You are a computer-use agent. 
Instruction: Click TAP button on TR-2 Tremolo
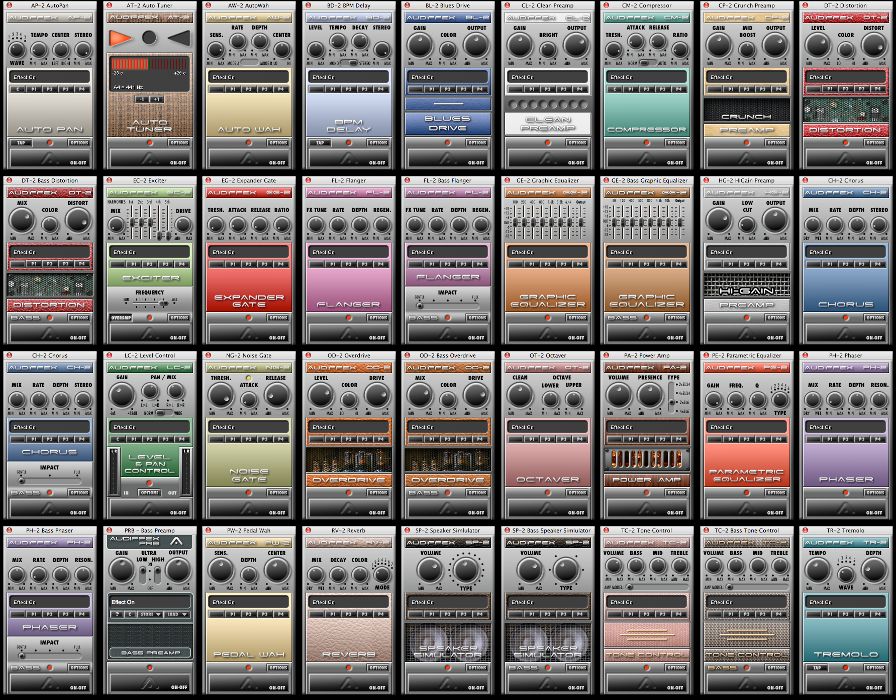(x=817, y=667)
